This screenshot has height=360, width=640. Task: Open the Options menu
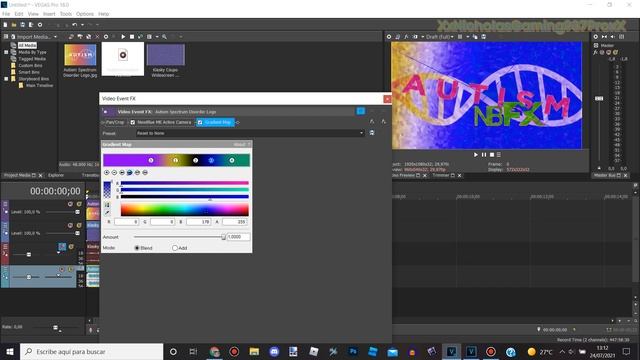(85, 14)
